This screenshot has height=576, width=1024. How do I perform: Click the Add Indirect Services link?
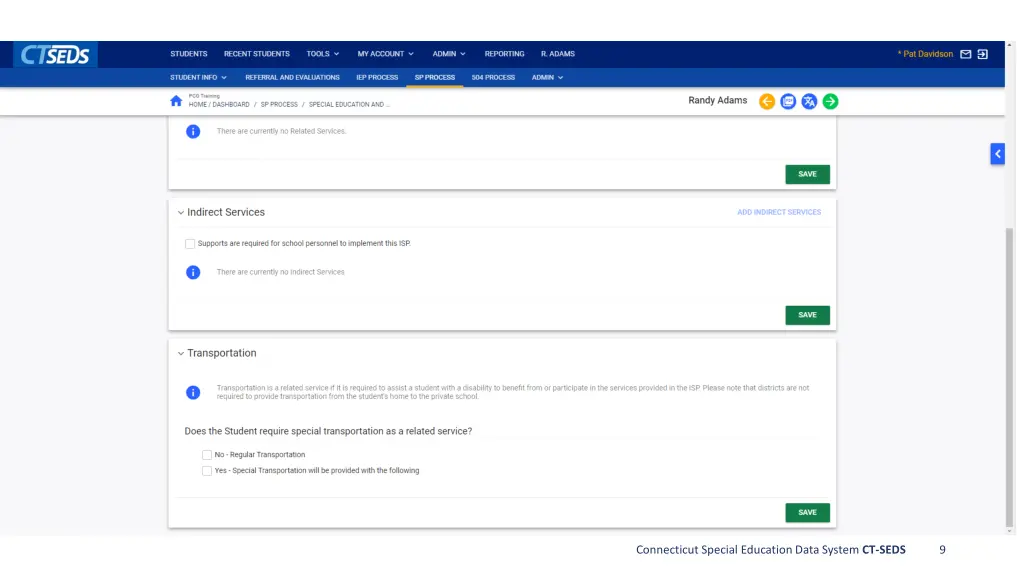779,212
